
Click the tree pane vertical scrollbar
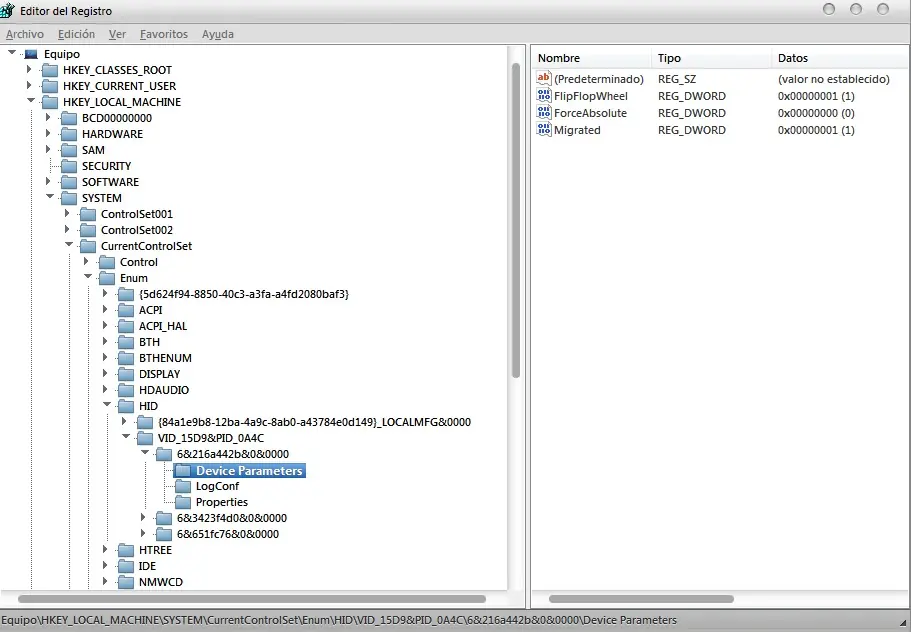tap(515, 221)
